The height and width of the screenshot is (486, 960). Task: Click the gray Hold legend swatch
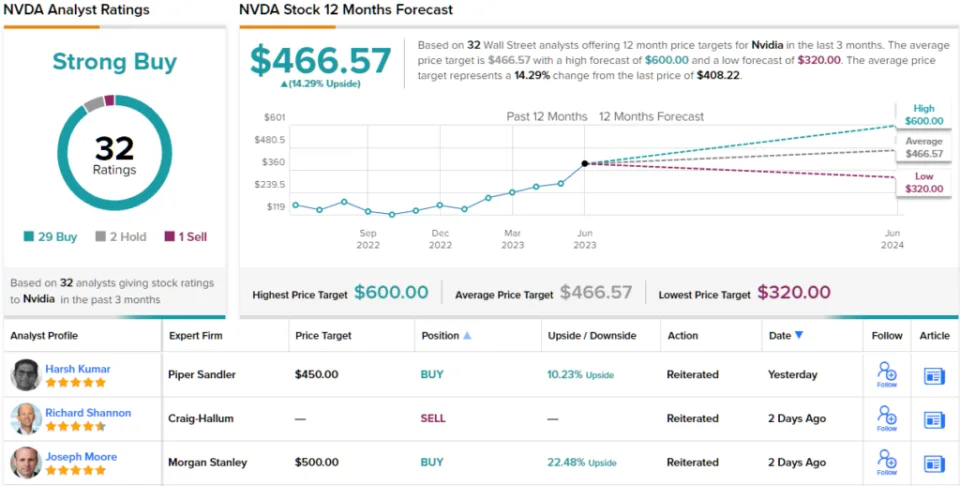point(100,237)
